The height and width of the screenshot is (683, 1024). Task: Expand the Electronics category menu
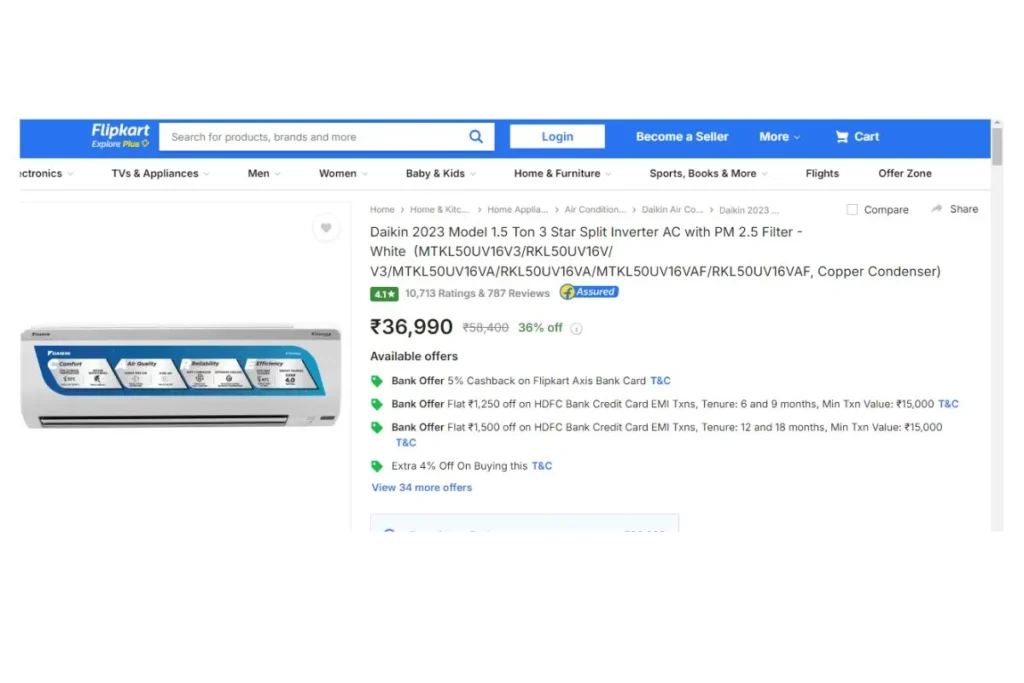(x=46, y=174)
